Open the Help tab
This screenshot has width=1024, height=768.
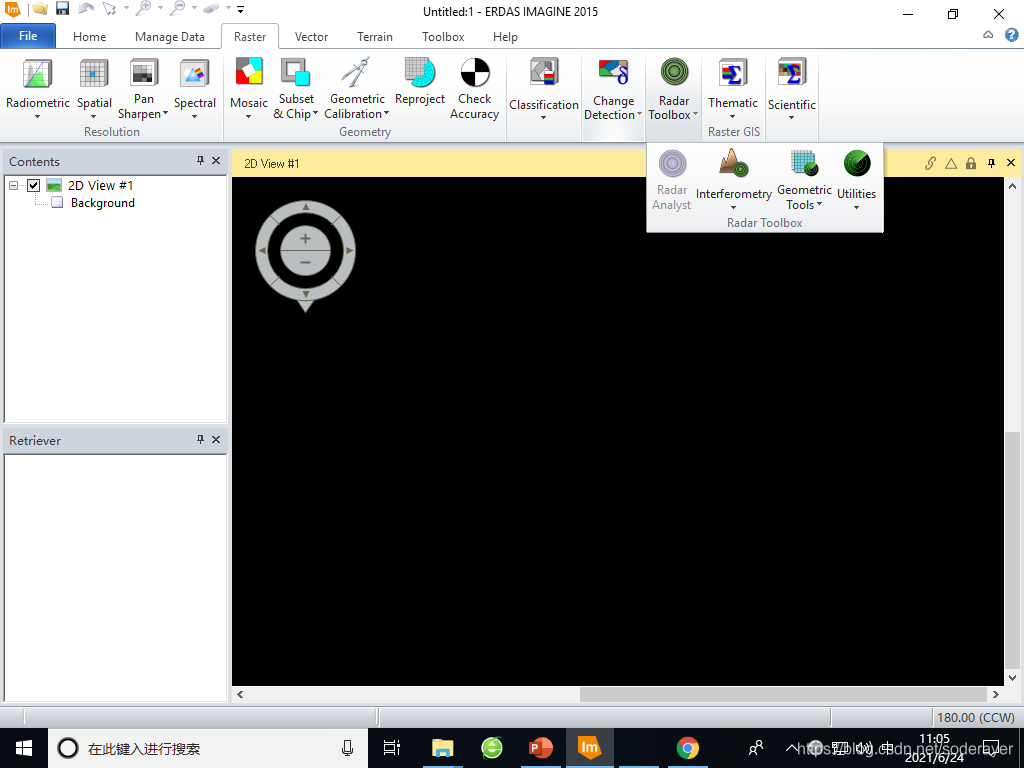505,37
